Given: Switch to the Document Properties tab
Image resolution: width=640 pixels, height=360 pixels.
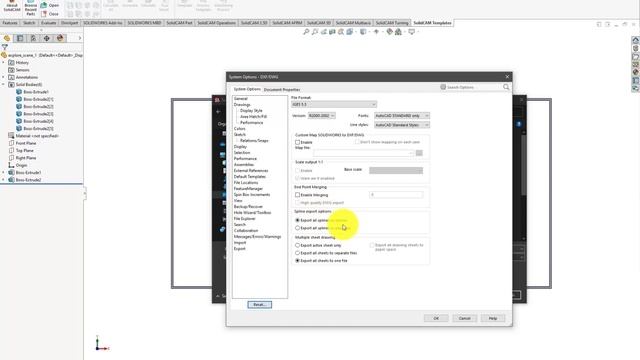Looking at the screenshot, I should [x=282, y=89].
